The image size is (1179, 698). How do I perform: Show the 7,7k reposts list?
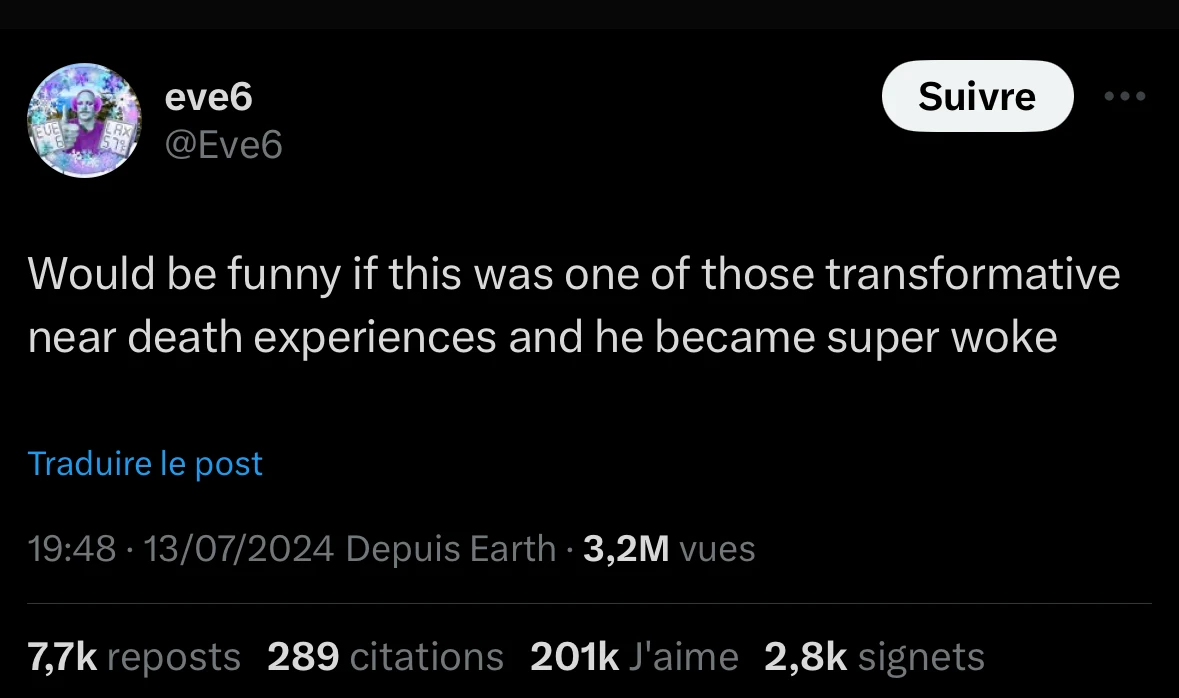tap(134, 657)
